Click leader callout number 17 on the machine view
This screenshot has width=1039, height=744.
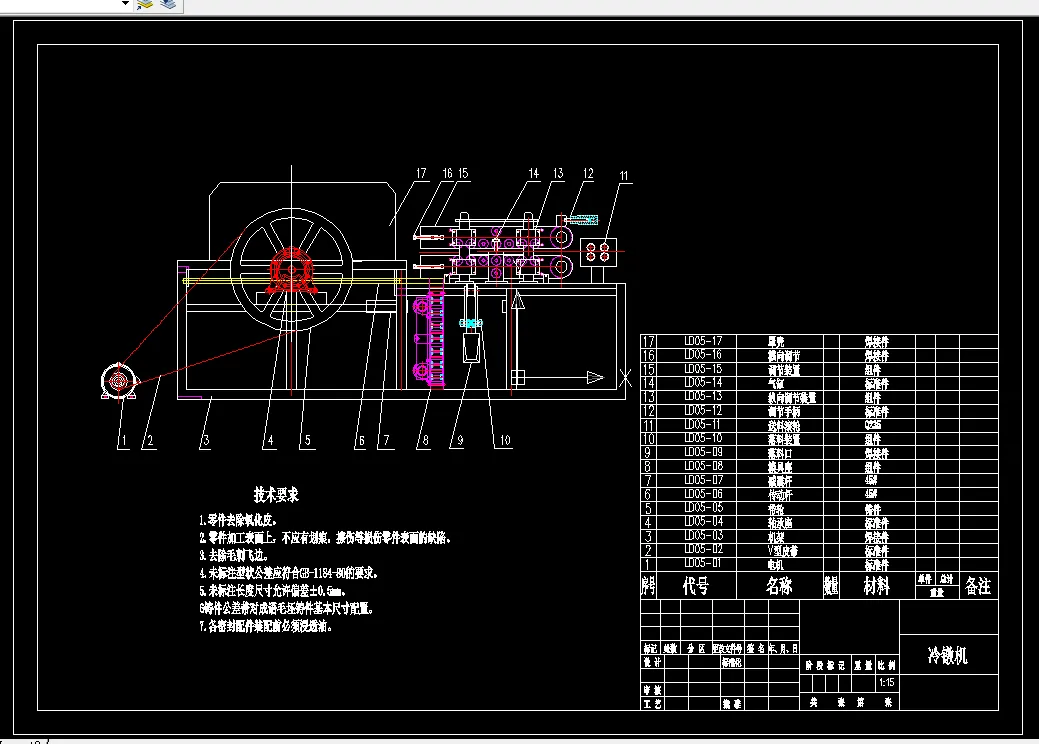(x=421, y=173)
